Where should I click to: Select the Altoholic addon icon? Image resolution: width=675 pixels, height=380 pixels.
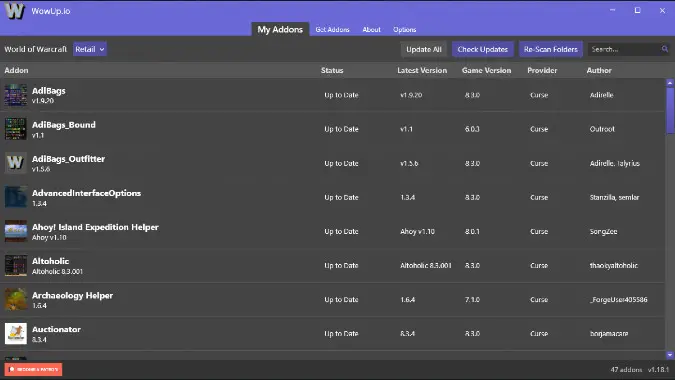pos(15,265)
